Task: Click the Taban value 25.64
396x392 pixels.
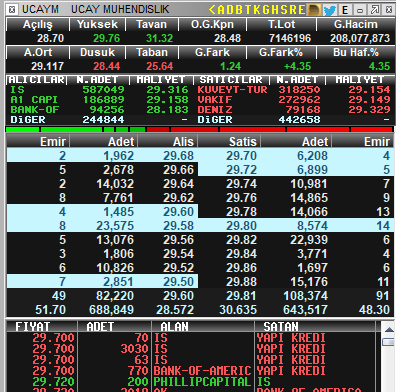Action: pyautogui.click(x=159, y=66)
